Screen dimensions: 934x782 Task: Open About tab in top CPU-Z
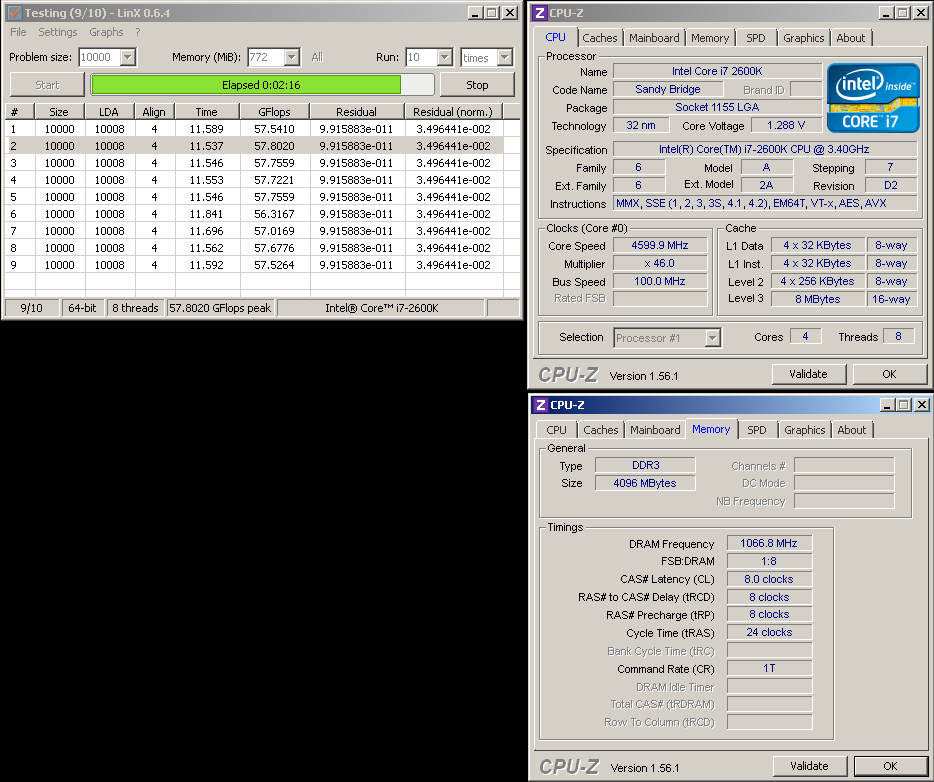pyautogui.click(x=851, y=38)
